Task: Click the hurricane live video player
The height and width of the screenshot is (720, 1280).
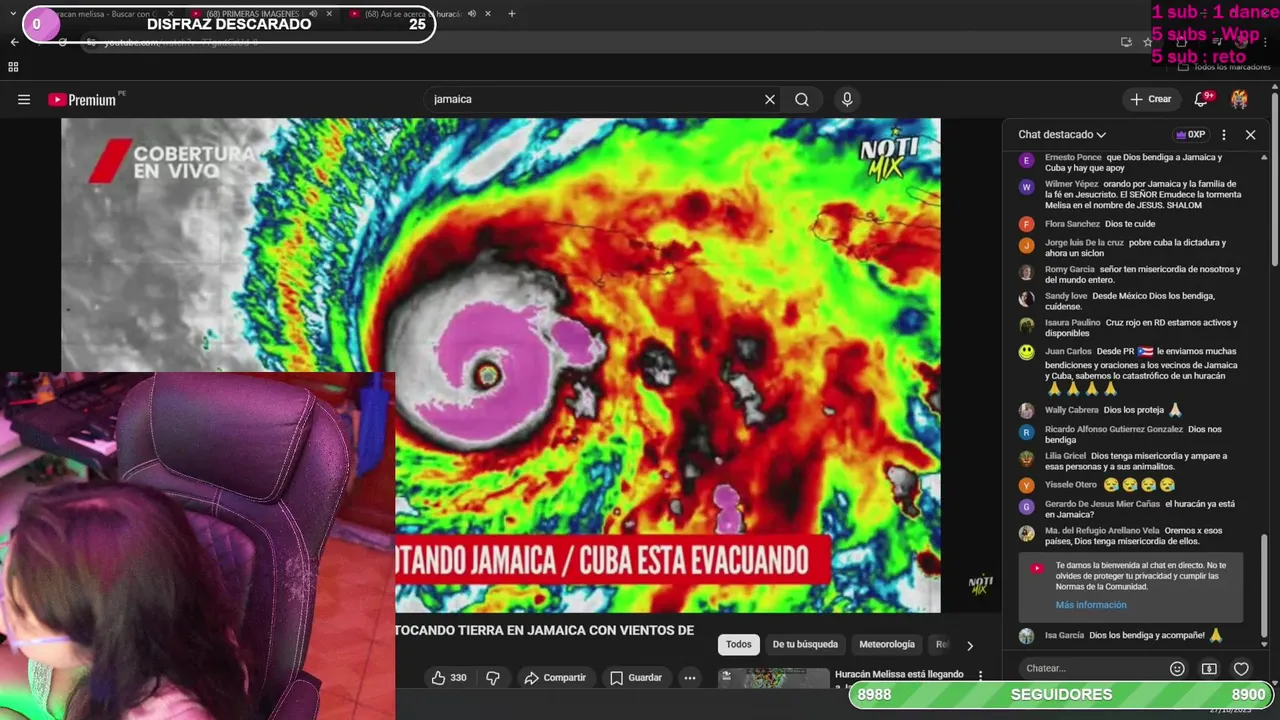Action: [x=500, y=365]
